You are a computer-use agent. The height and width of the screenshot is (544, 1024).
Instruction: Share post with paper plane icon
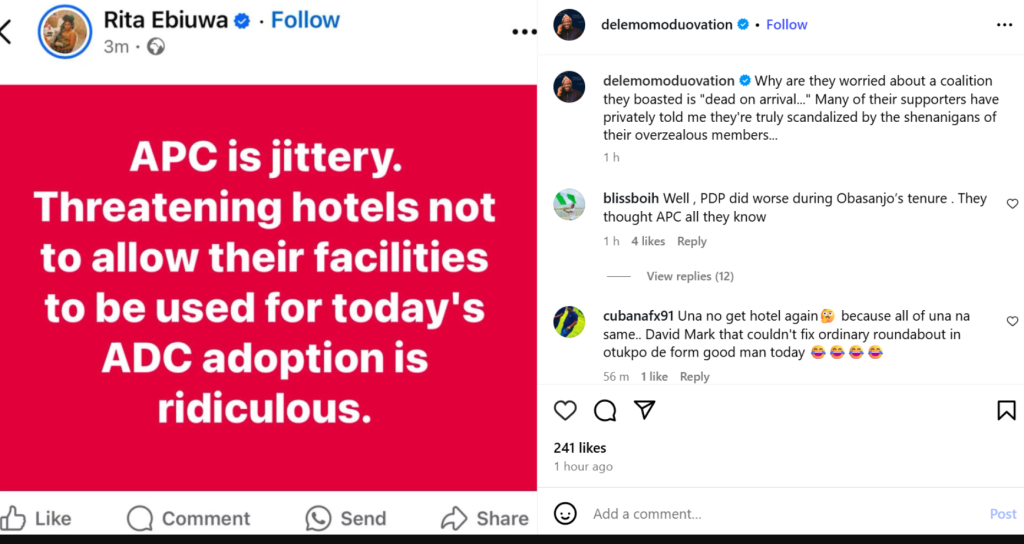pyautogui.click(x=645, y=410)
